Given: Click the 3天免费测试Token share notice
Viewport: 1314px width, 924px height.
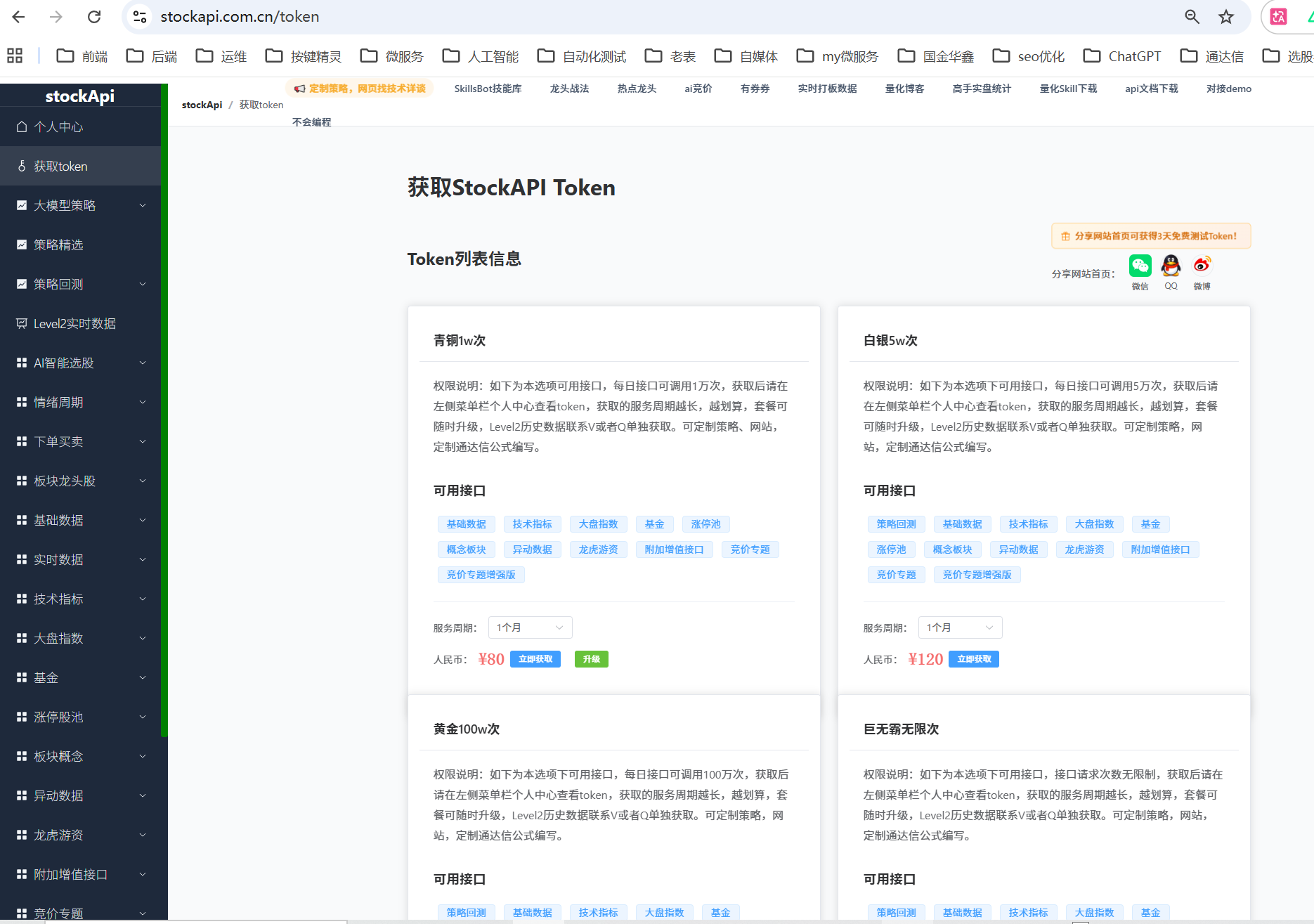Looking at the screenshot, I should point(1151,236).
